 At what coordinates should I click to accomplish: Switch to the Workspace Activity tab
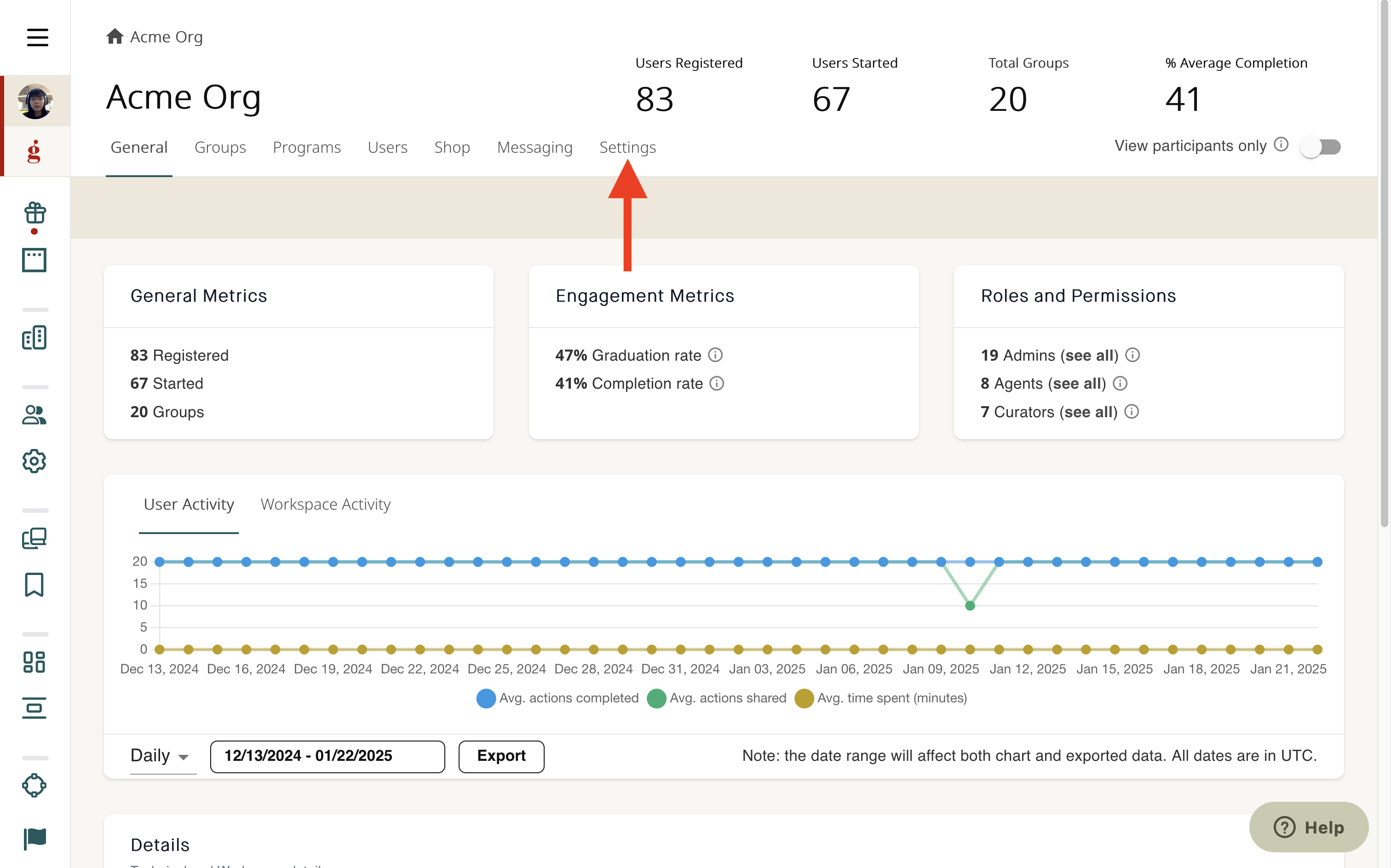pos(325,504)
